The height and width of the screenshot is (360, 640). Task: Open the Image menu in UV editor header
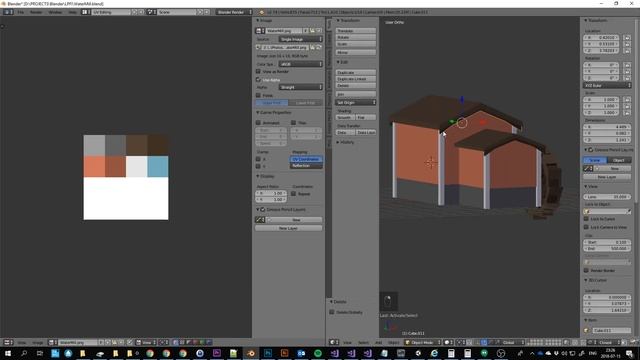[x=38, y=342]
